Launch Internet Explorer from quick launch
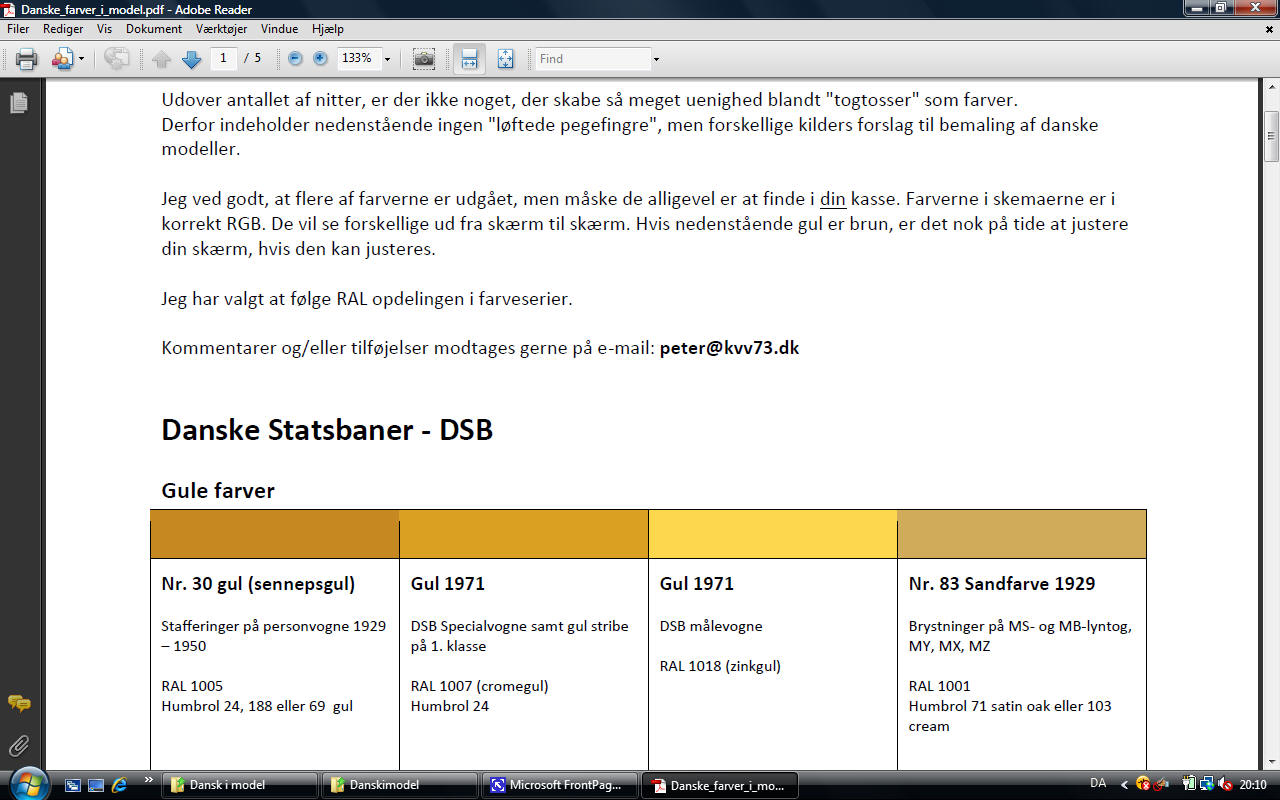1280x800 pixels. pos(119,785)
